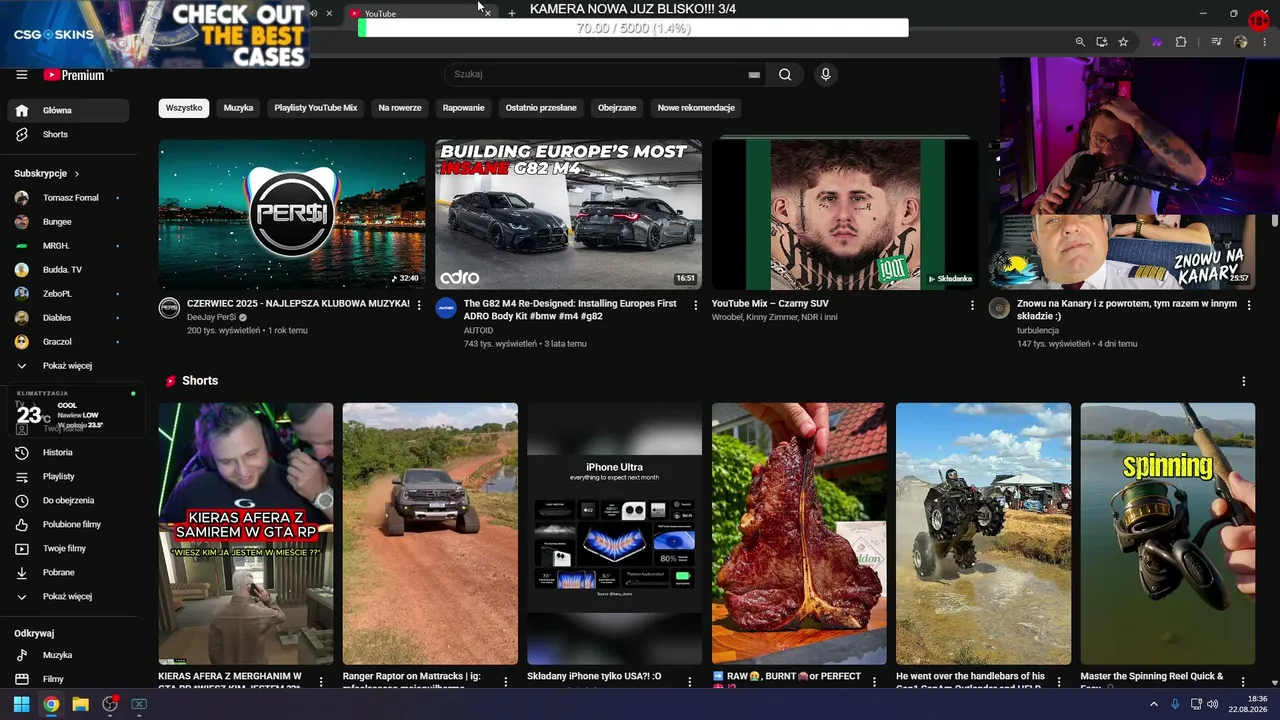This screenshot has height=720, width=1280.
Task: Open Polubione filmy liked videos
Action: point(68,524)
